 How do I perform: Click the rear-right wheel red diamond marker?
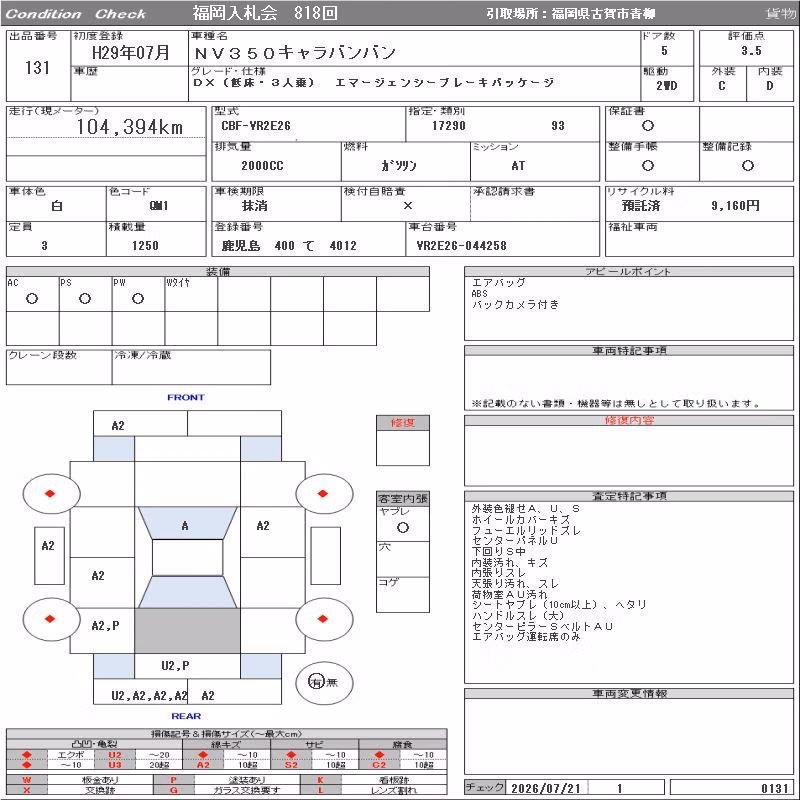click(x=322, y=619)
